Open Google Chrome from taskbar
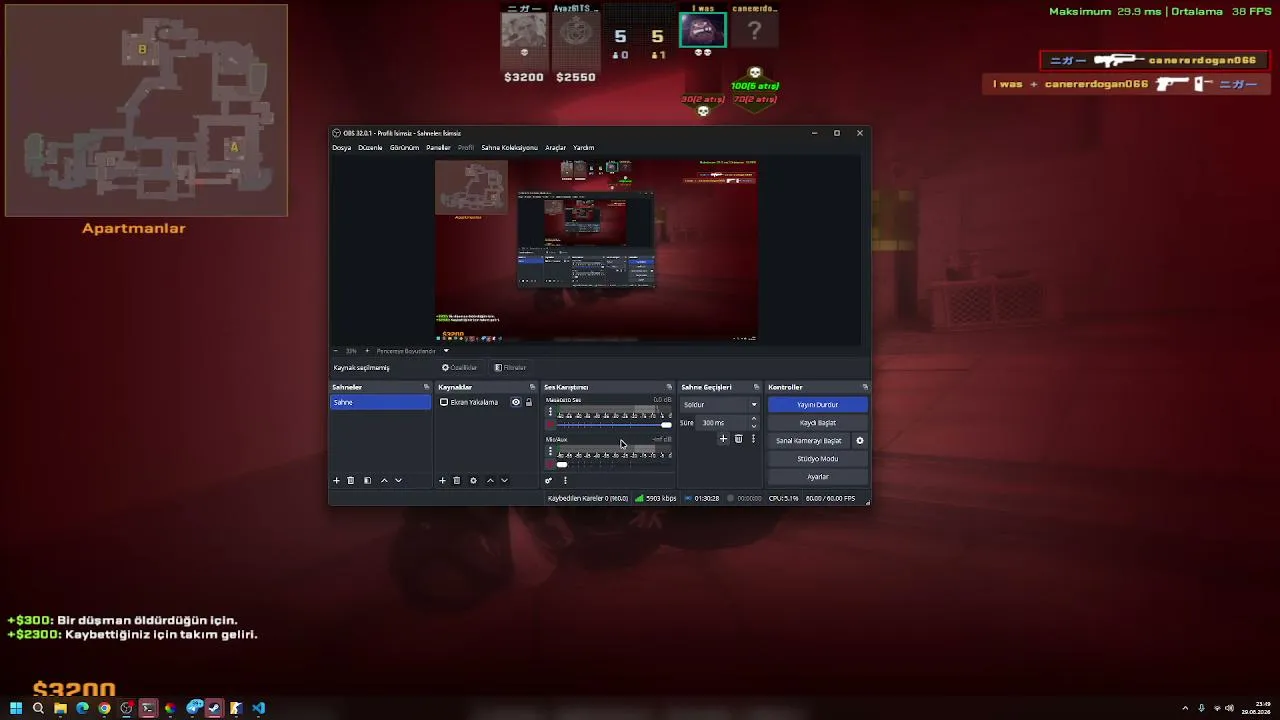 tap(104, 709)
